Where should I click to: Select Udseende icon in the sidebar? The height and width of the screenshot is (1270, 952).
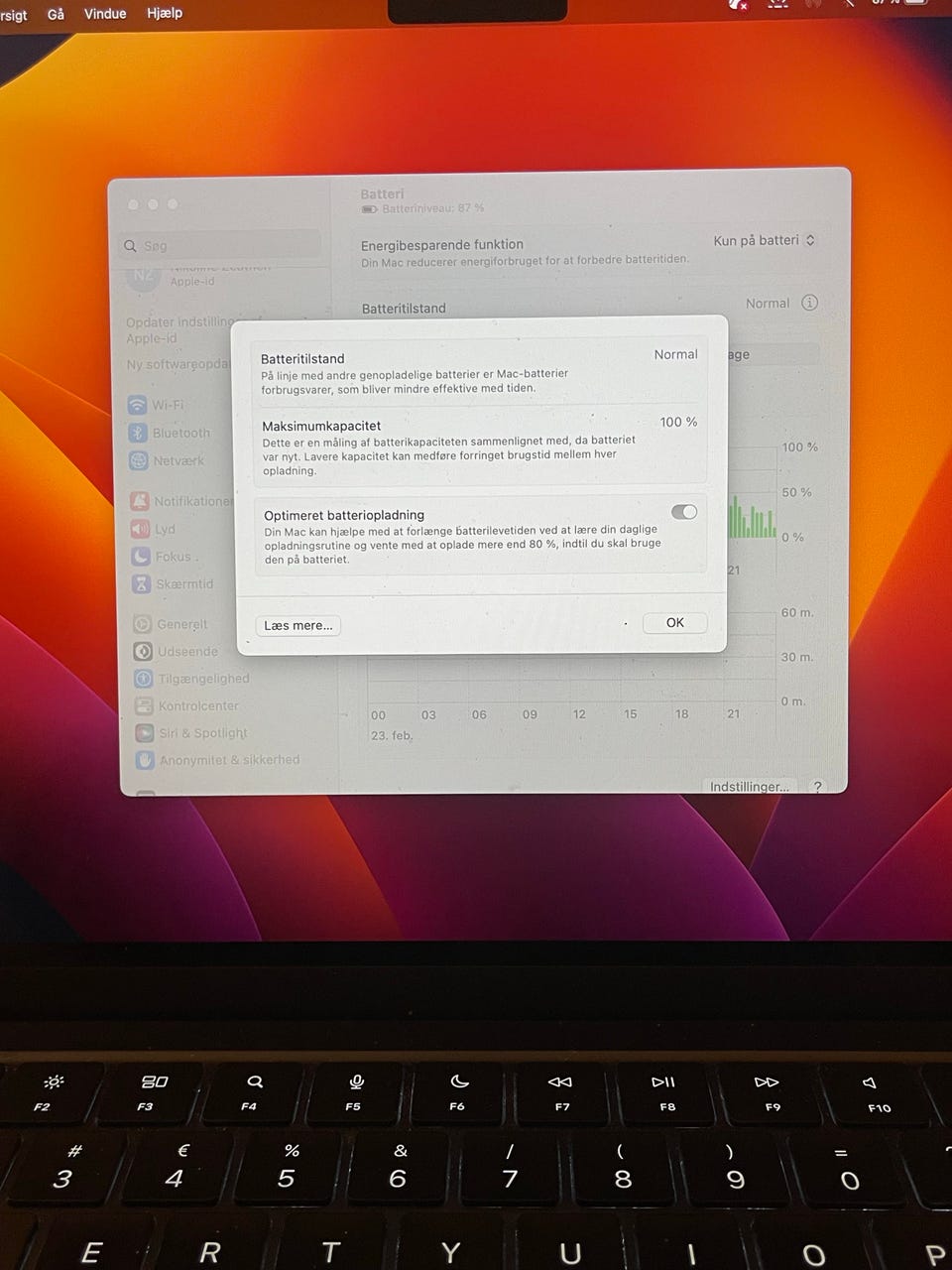pos(142,651)
